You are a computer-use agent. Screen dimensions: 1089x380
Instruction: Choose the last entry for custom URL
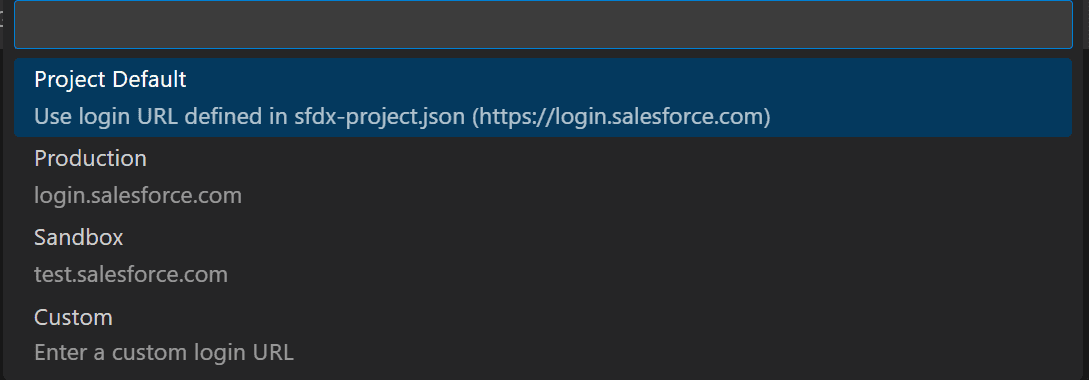coord(543,335)
